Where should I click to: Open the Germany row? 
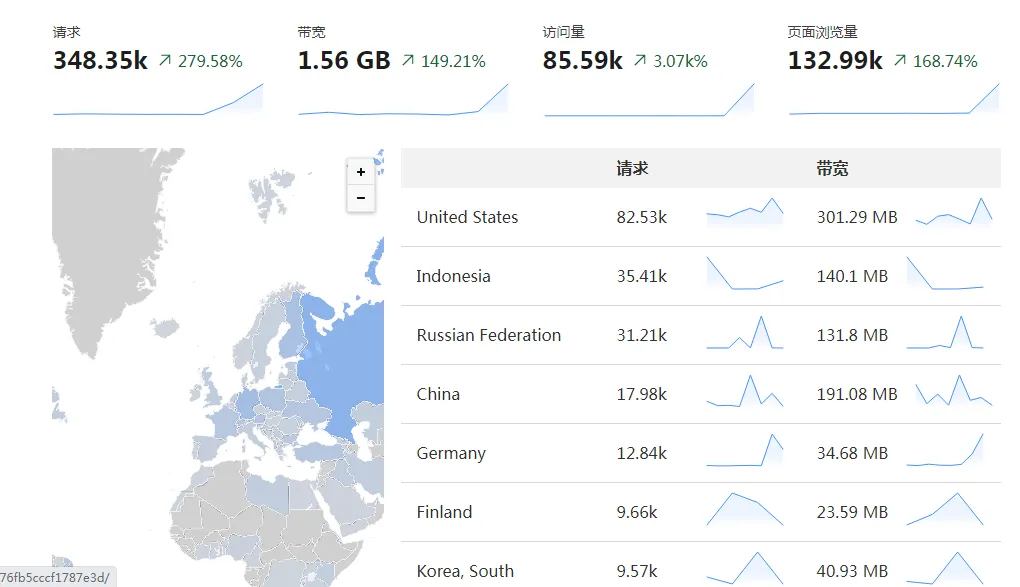451,453
